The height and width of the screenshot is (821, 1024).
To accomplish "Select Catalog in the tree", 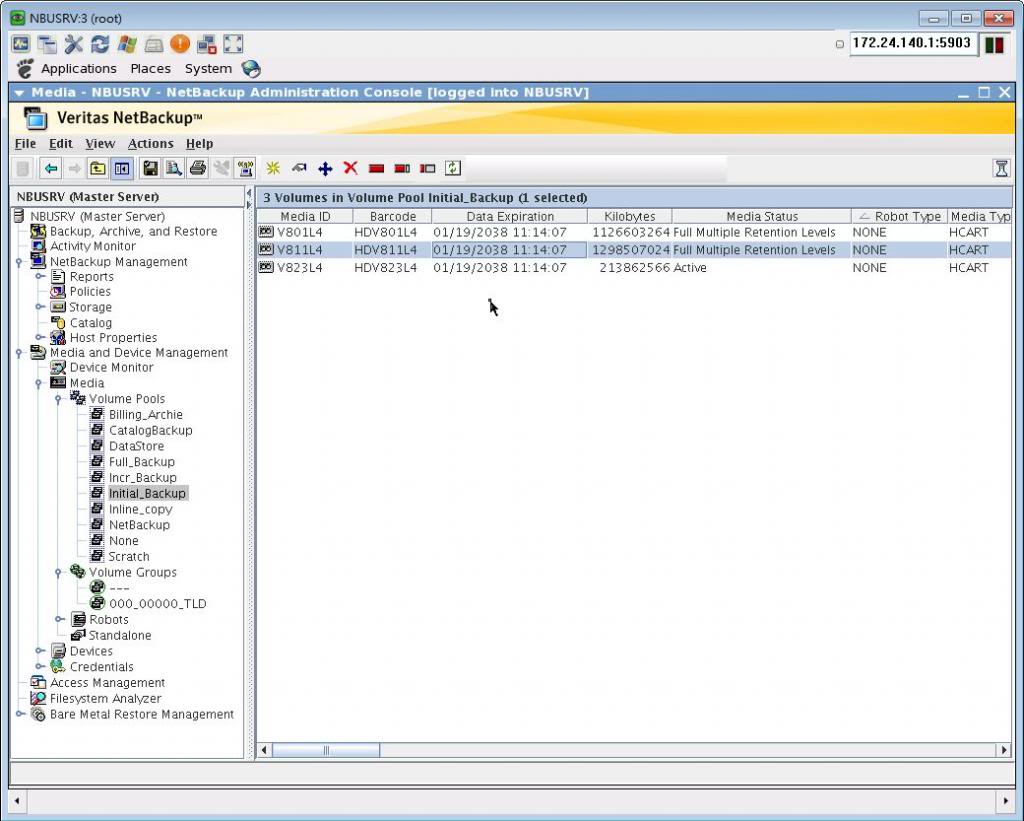I will tap(91, 323).
